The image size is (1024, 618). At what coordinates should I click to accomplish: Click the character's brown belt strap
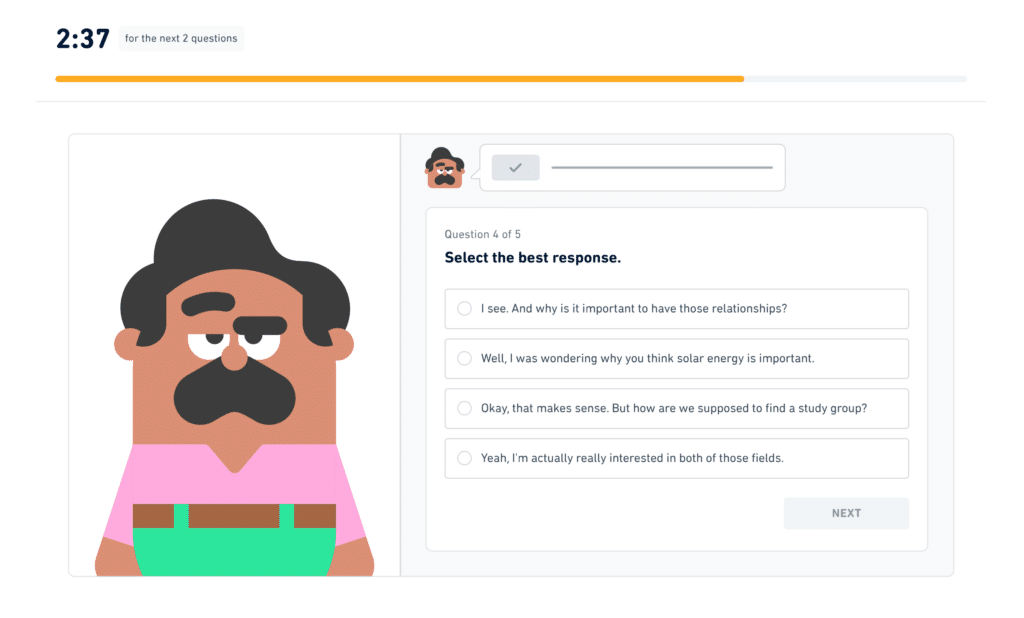coord(234,516)
